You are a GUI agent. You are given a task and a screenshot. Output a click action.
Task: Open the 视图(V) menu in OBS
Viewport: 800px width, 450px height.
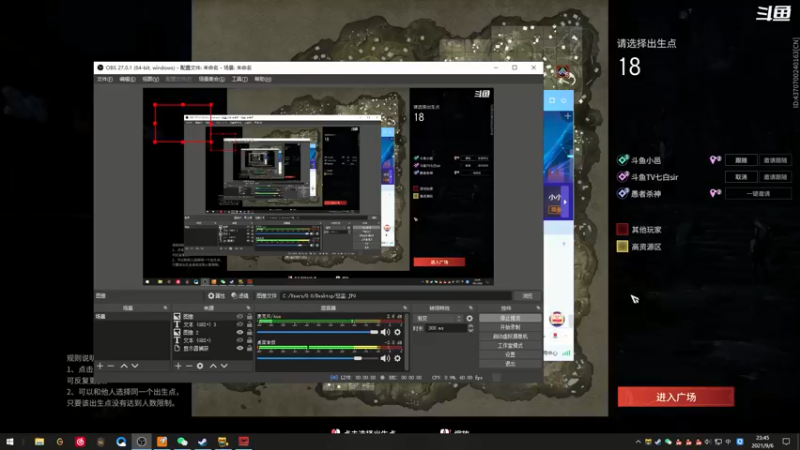[x=151, y=79]
